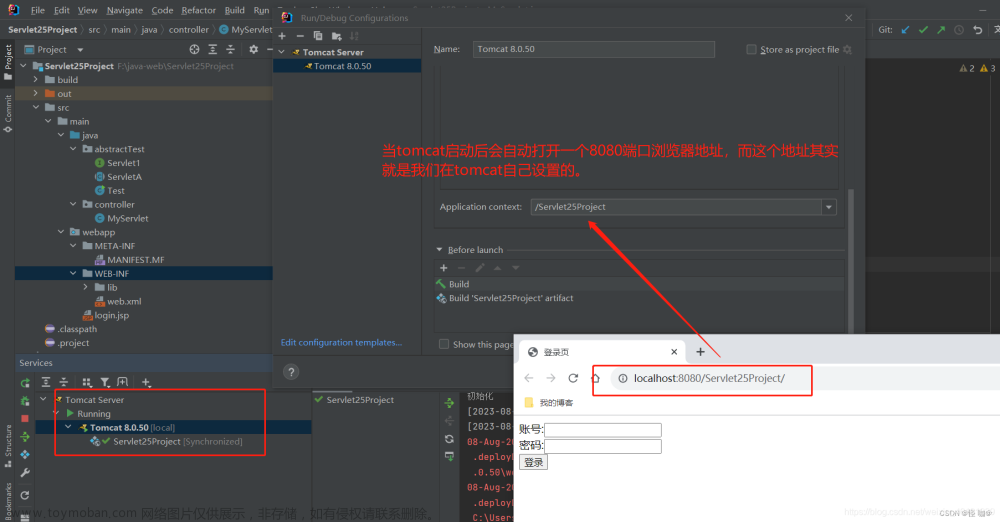Click the 登录 login button
1000x522 pixels.
coord(533,462)
